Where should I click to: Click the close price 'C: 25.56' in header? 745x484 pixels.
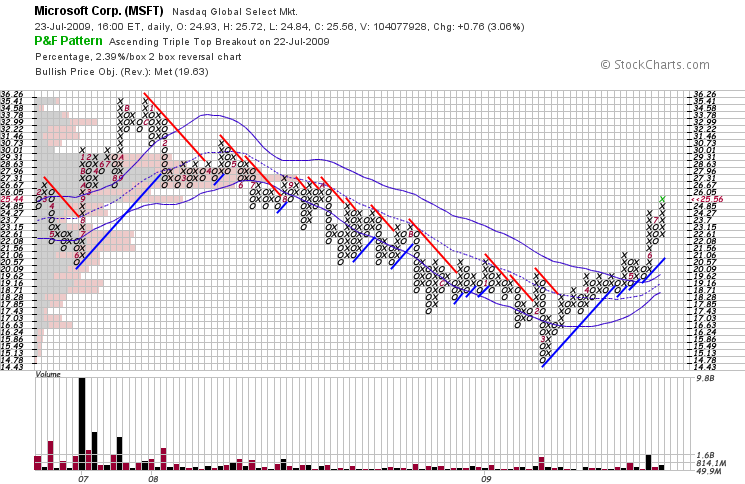(333, 27)
